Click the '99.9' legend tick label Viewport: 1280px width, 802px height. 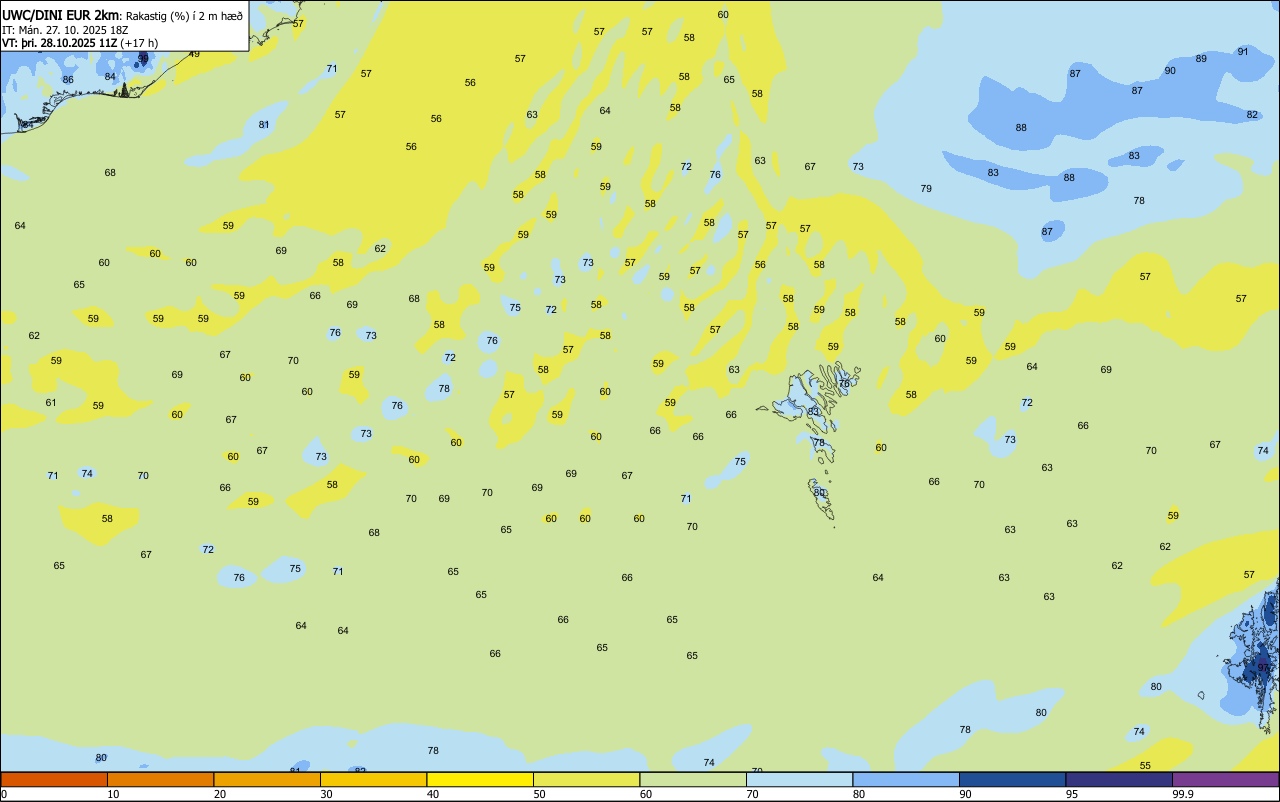[1183, 794]
